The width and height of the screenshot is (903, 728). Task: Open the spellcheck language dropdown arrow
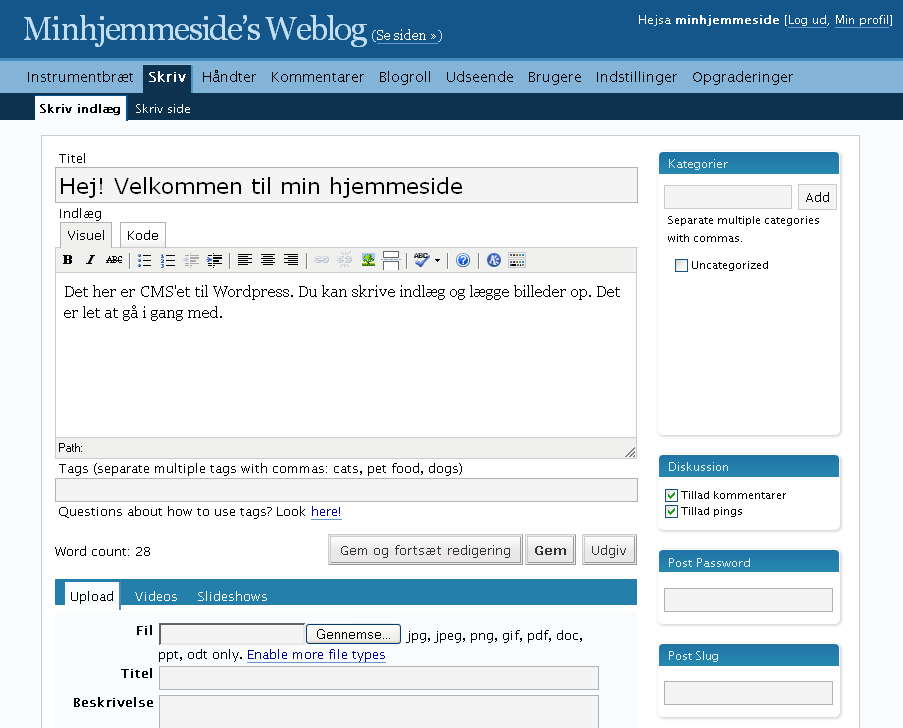(x=437, y=261)
